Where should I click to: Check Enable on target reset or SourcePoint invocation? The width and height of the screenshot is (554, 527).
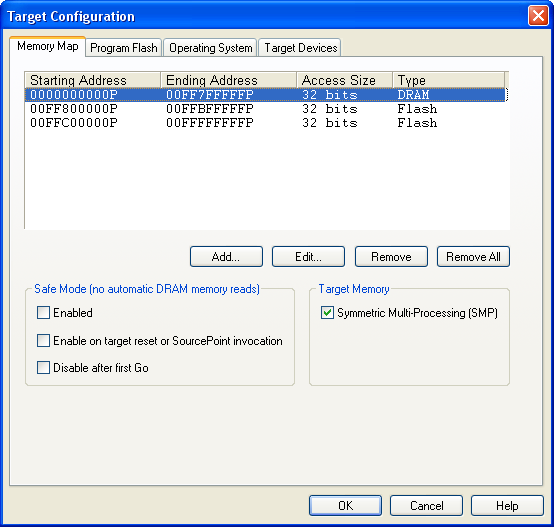(43, 341)
